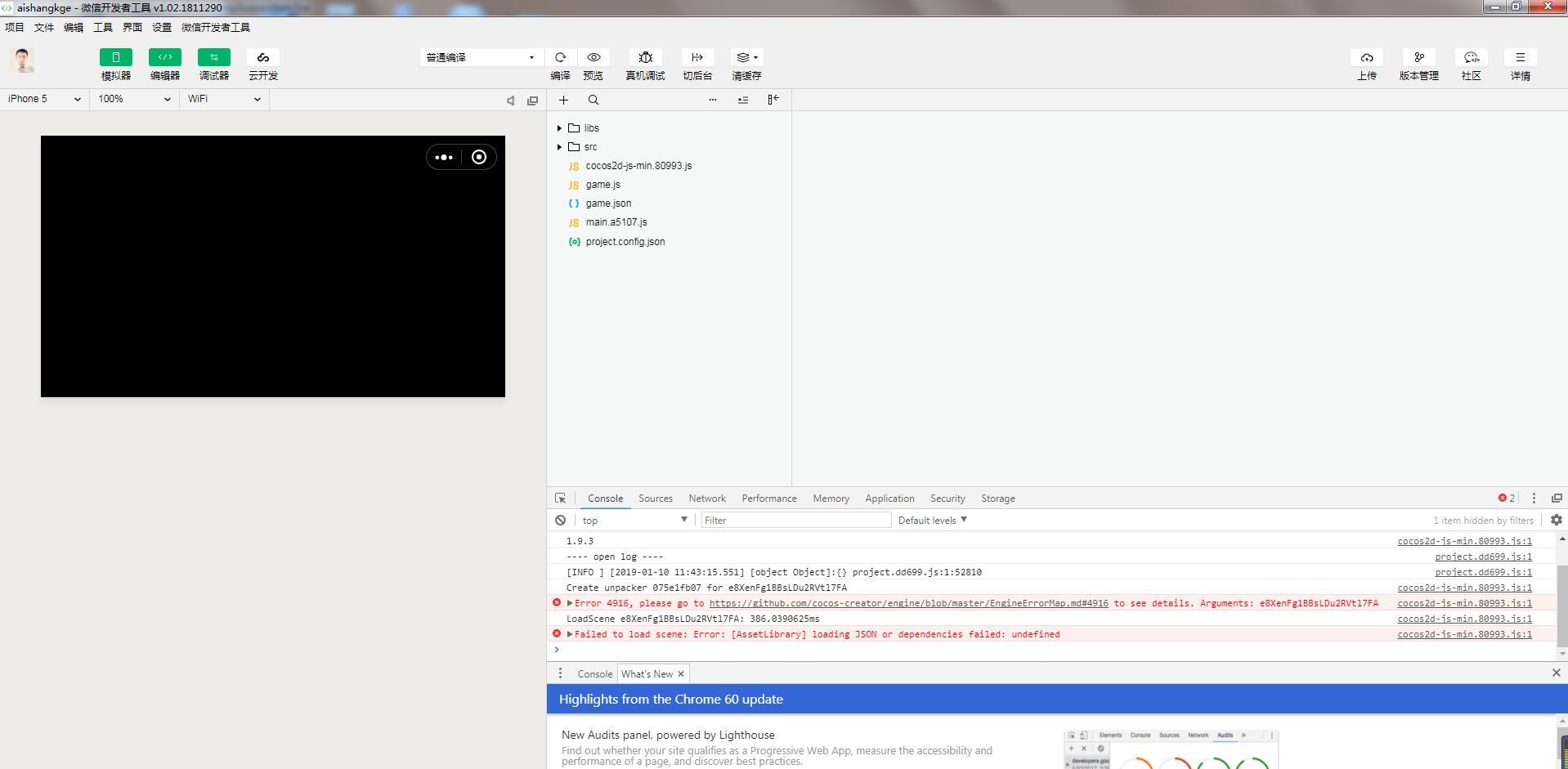The image size is (1568, 769).
Task: Open the 界面 menu
Action: 132,27
